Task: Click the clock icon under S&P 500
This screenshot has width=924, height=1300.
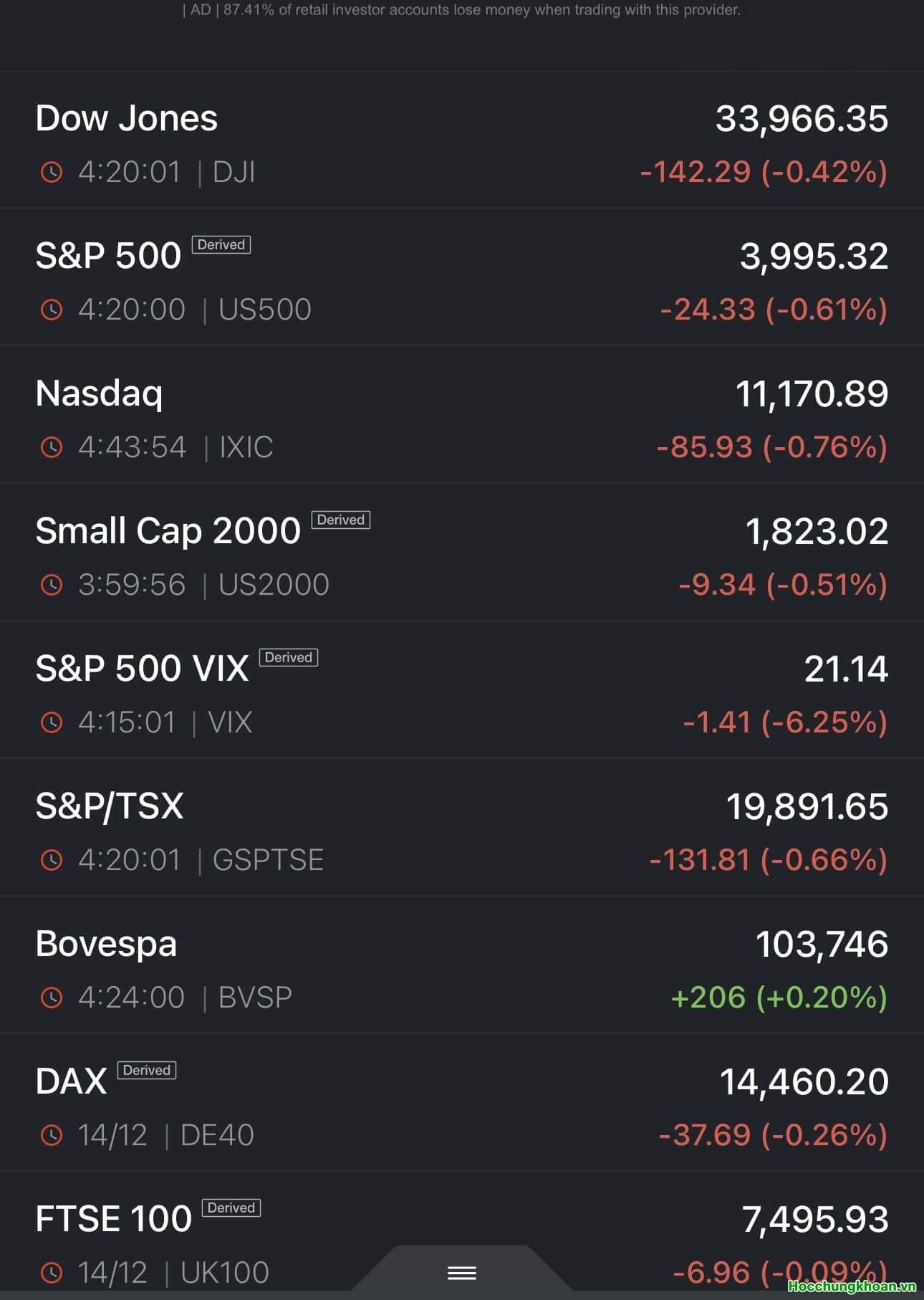Action: pos(52,310)
